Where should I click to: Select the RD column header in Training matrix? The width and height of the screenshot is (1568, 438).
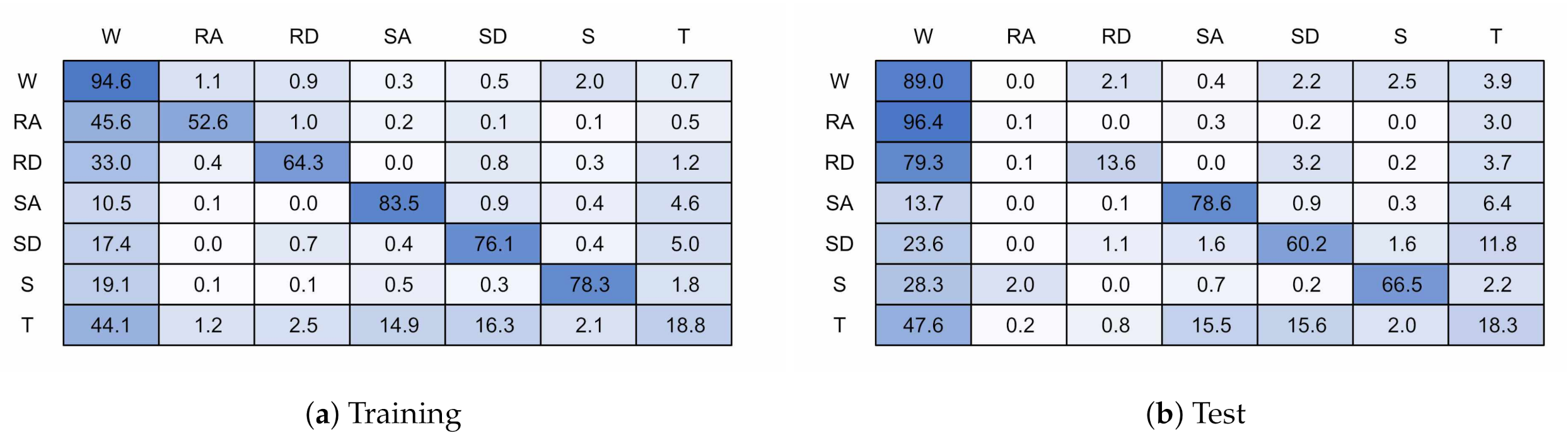click(x=304, y=37)
